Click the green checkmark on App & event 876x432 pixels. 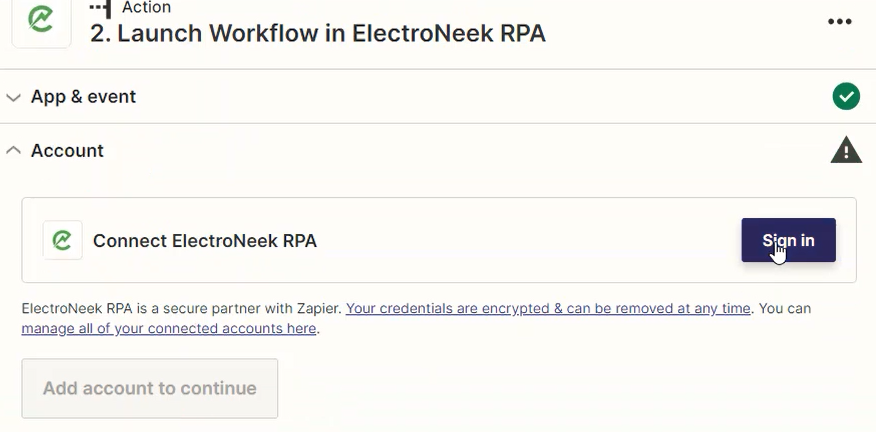click(x=846, y=96)
